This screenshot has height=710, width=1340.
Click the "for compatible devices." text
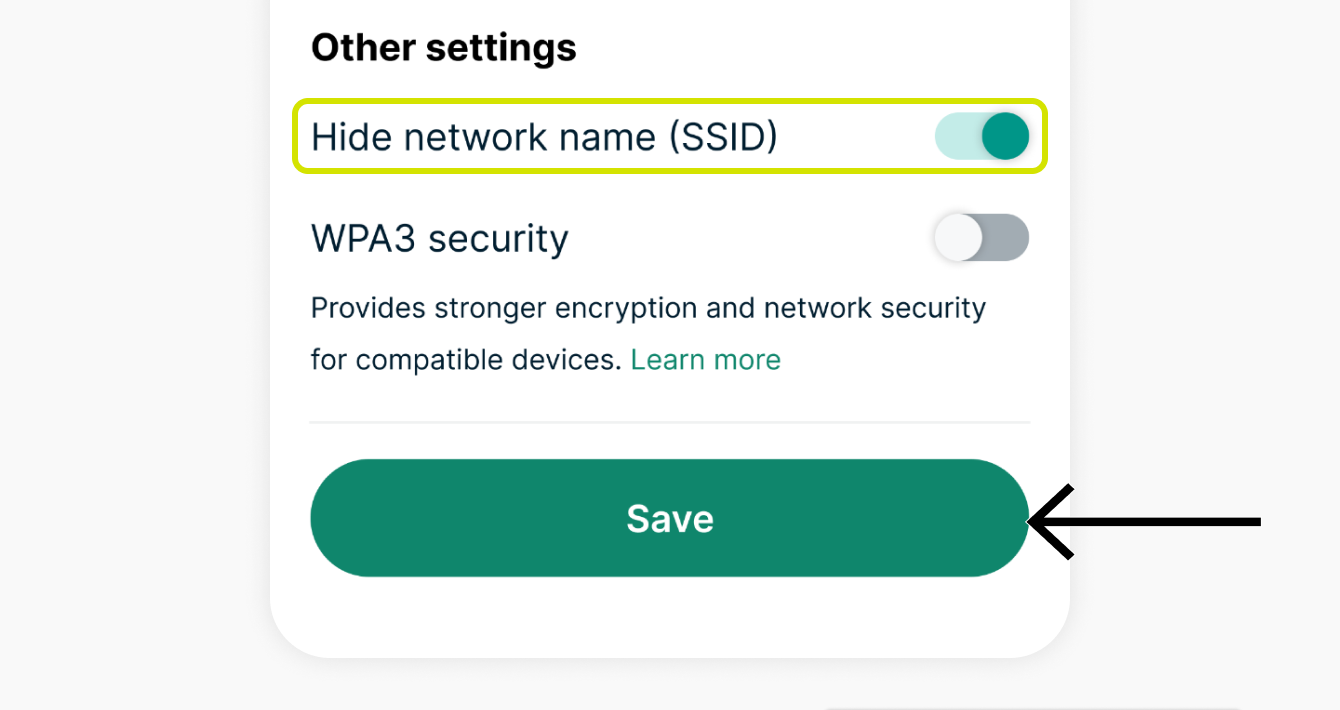point(466,360)
